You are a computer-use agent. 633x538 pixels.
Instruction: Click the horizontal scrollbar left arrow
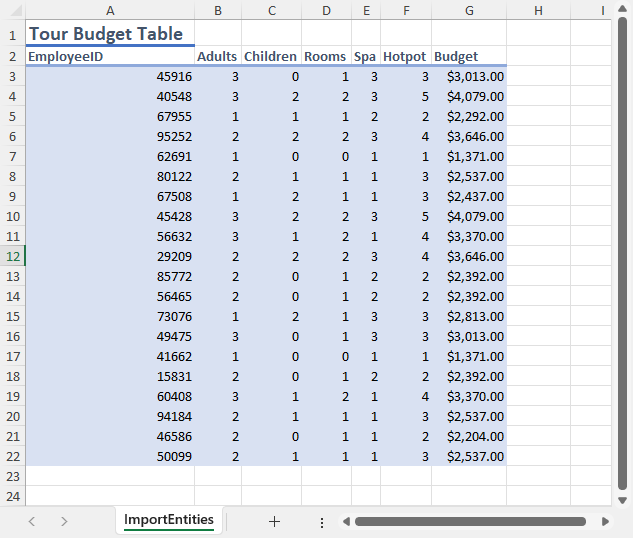point(346,521)
